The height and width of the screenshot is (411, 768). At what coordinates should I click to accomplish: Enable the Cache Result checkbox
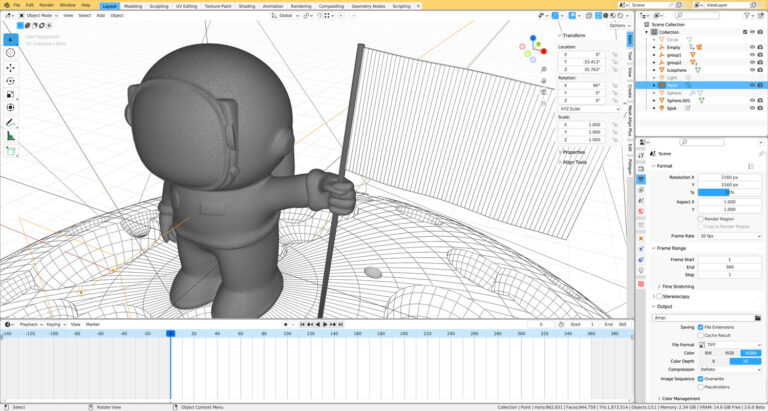(x=701, y=334)
